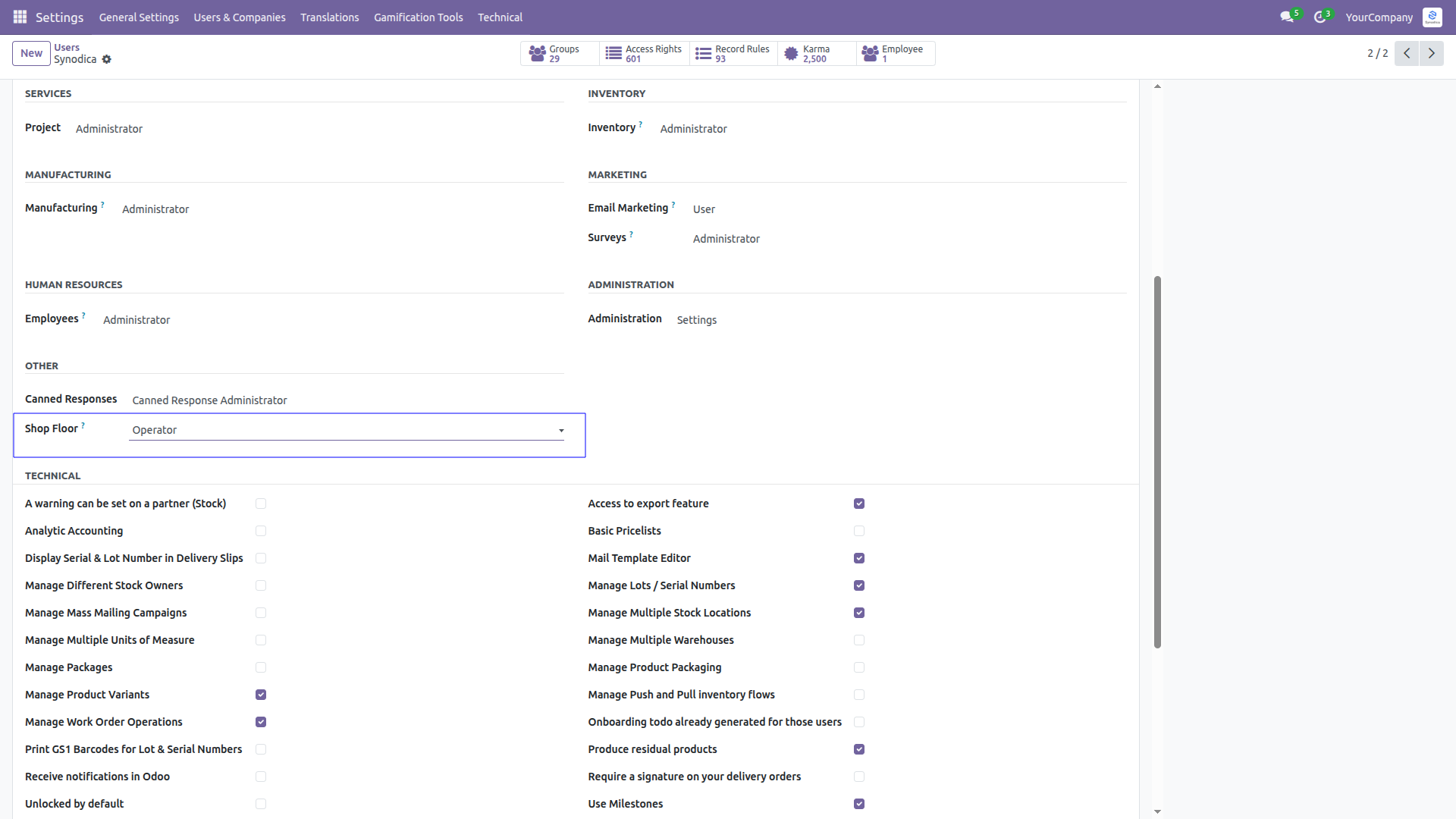Open Technical menu
The width and height of the screenshot is (1456, 819).
[x=500, y=17]
